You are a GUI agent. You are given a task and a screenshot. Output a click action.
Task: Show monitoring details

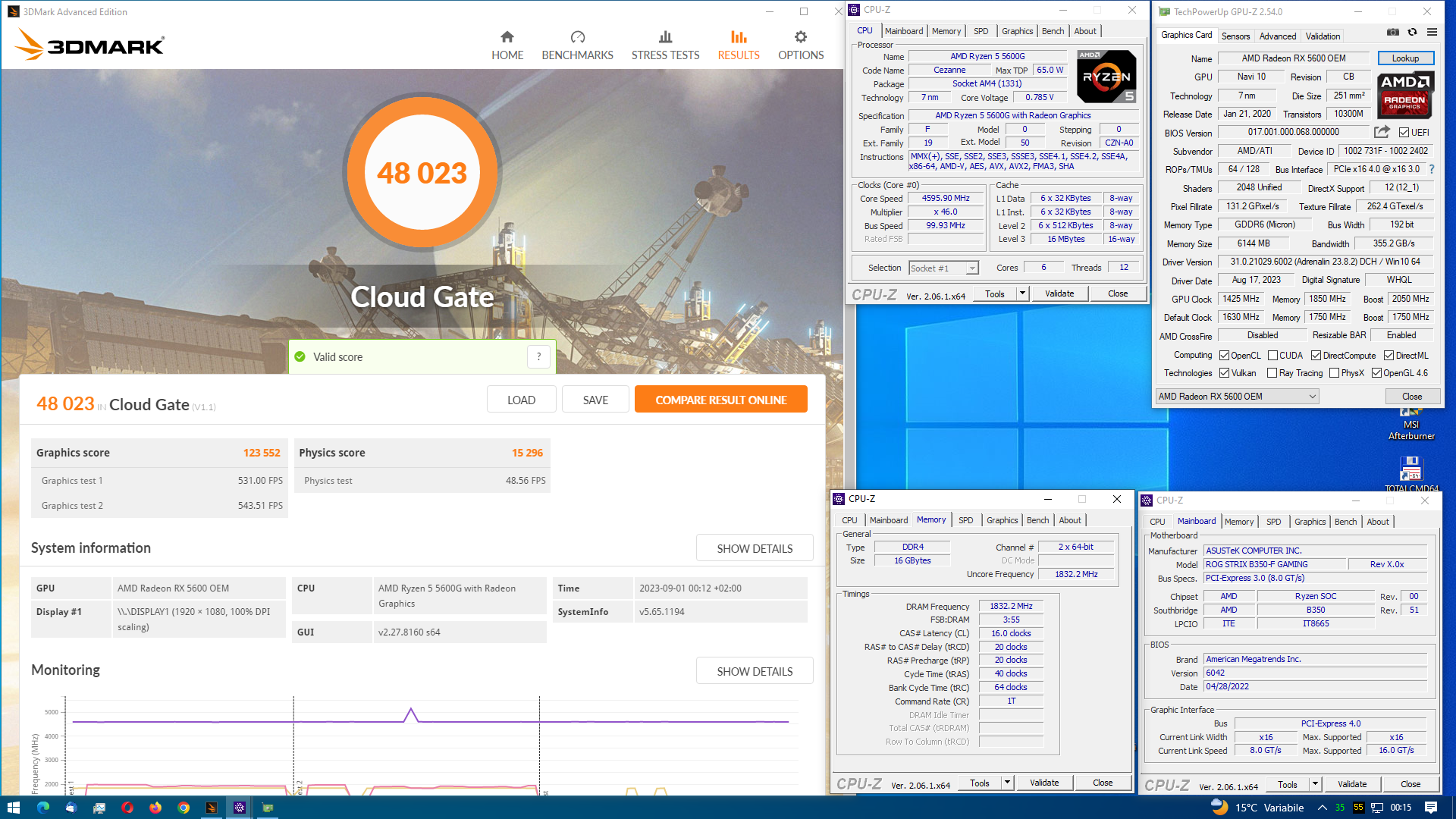point(755,671)
